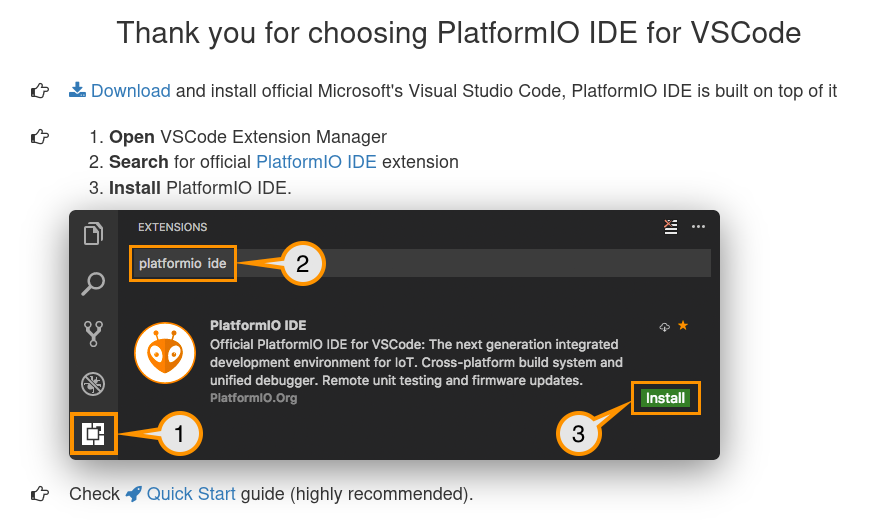This screenshot has width=872, height=527.
Task: Click the PlatformIO.Org publisher name
Action: point(253,398)
